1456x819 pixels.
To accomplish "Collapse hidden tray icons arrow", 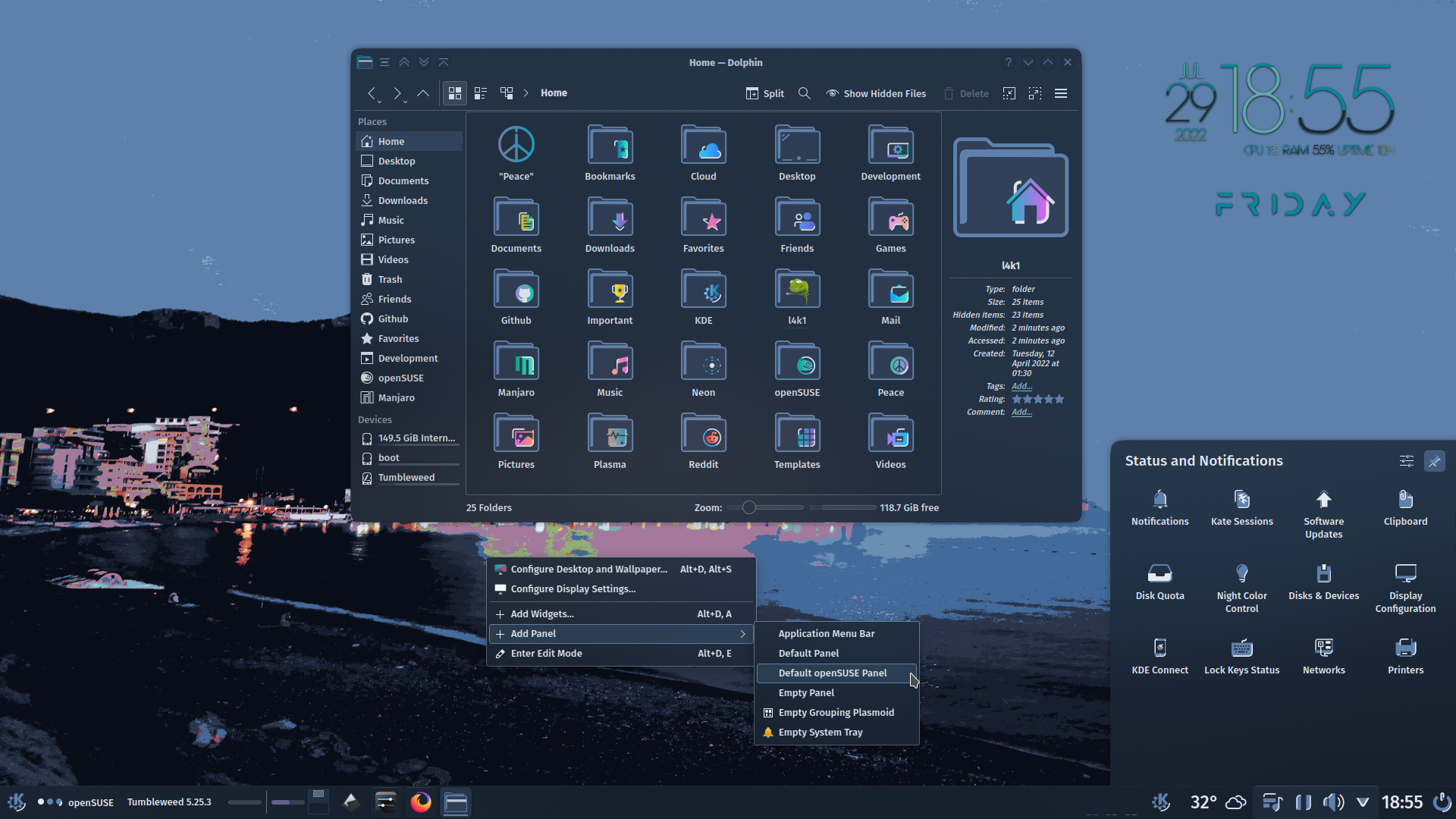I will (x=1363, y=802).
